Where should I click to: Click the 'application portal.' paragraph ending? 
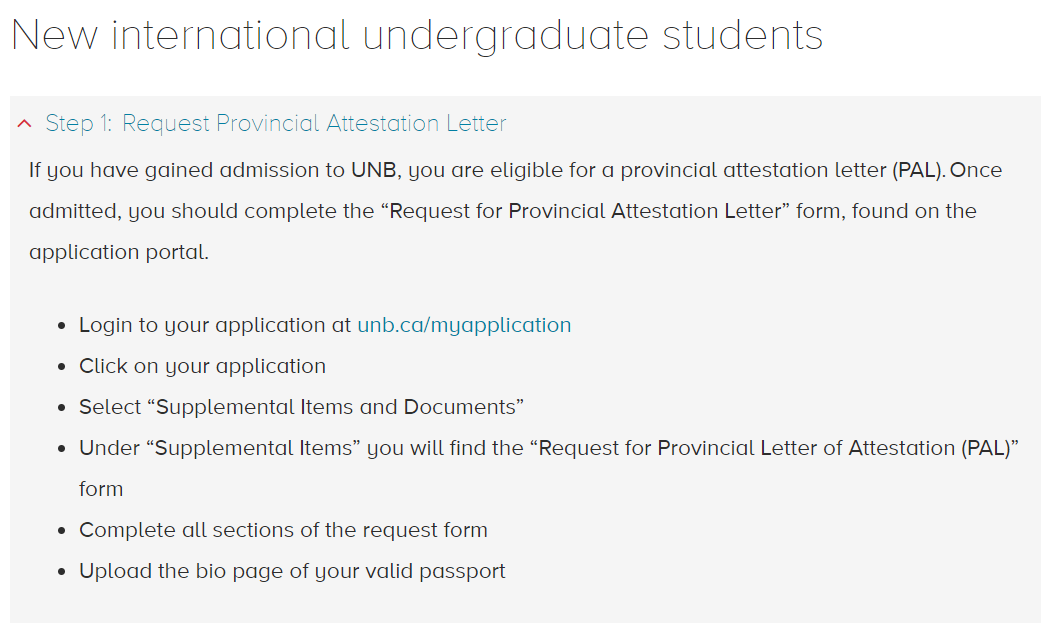pyautogui.click(x=119, y=253)
